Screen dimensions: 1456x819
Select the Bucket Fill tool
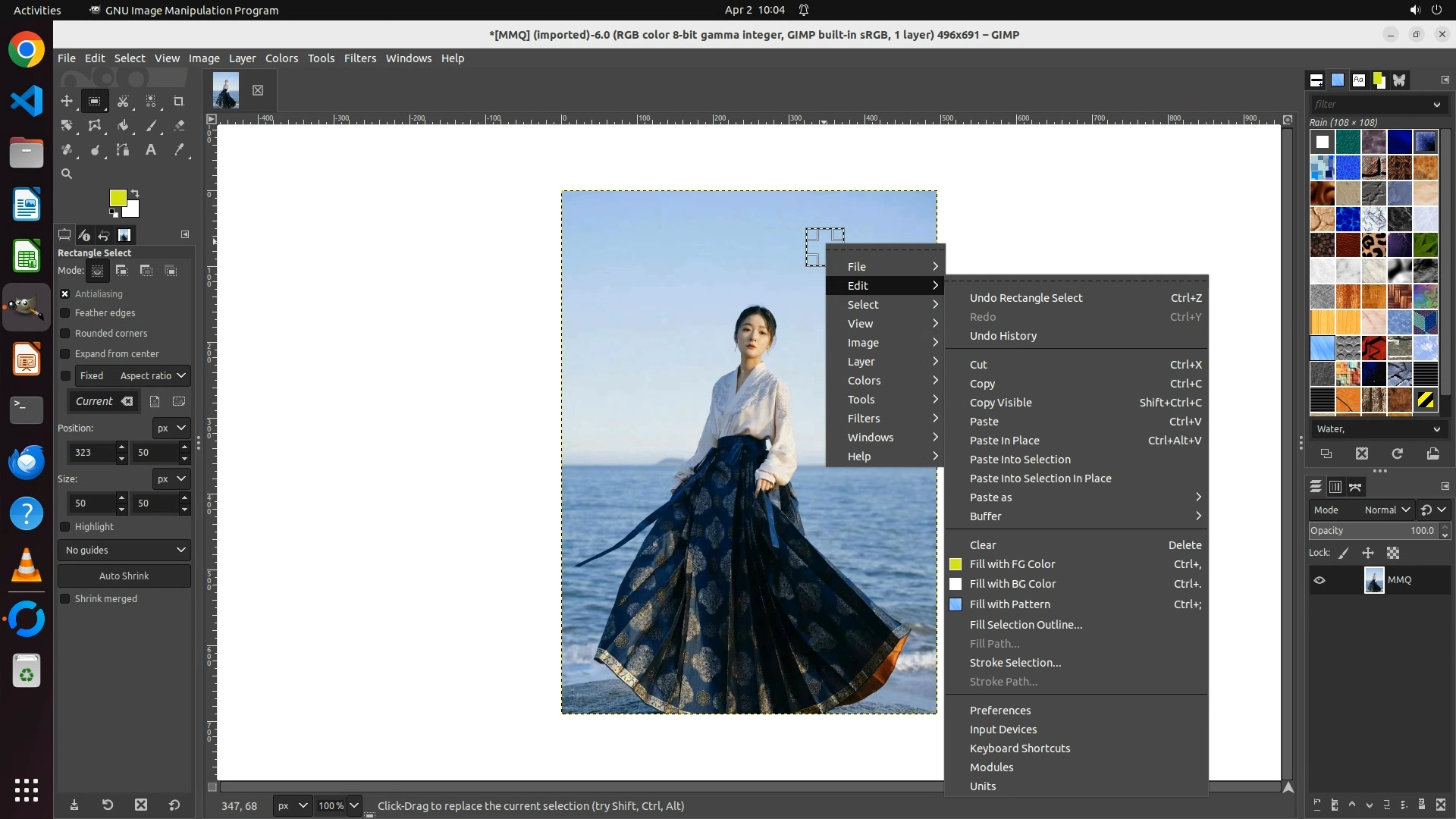coord(123,126)
